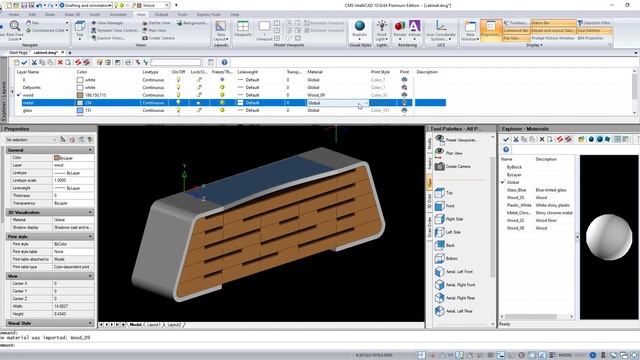This screenshot has height=360, width=640.
Task: Click the layer search input field
Action: (x=176, y=62)
